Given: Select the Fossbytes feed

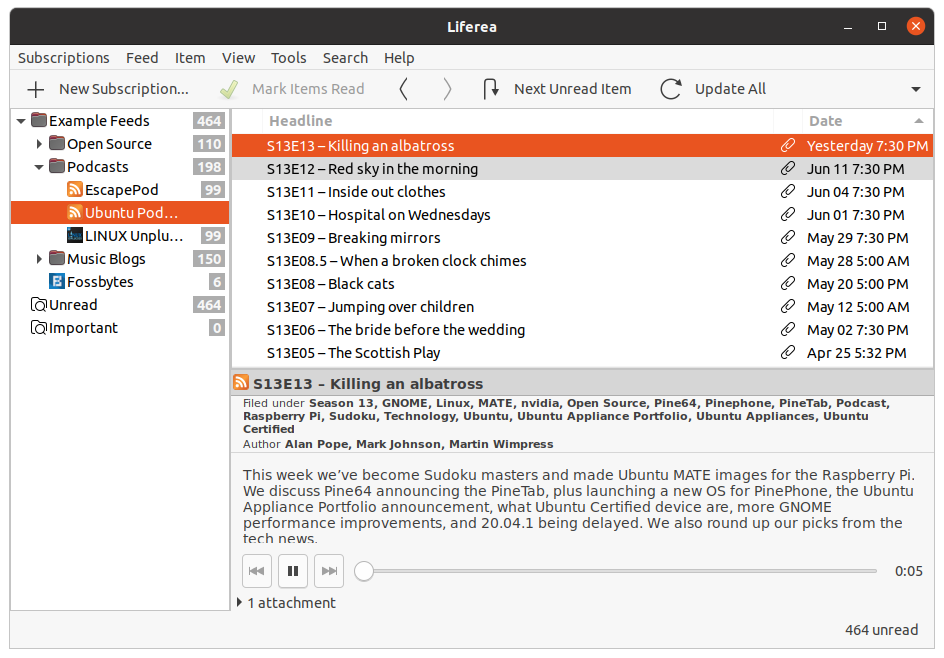Looking at the screenshot, I should 120,282.
